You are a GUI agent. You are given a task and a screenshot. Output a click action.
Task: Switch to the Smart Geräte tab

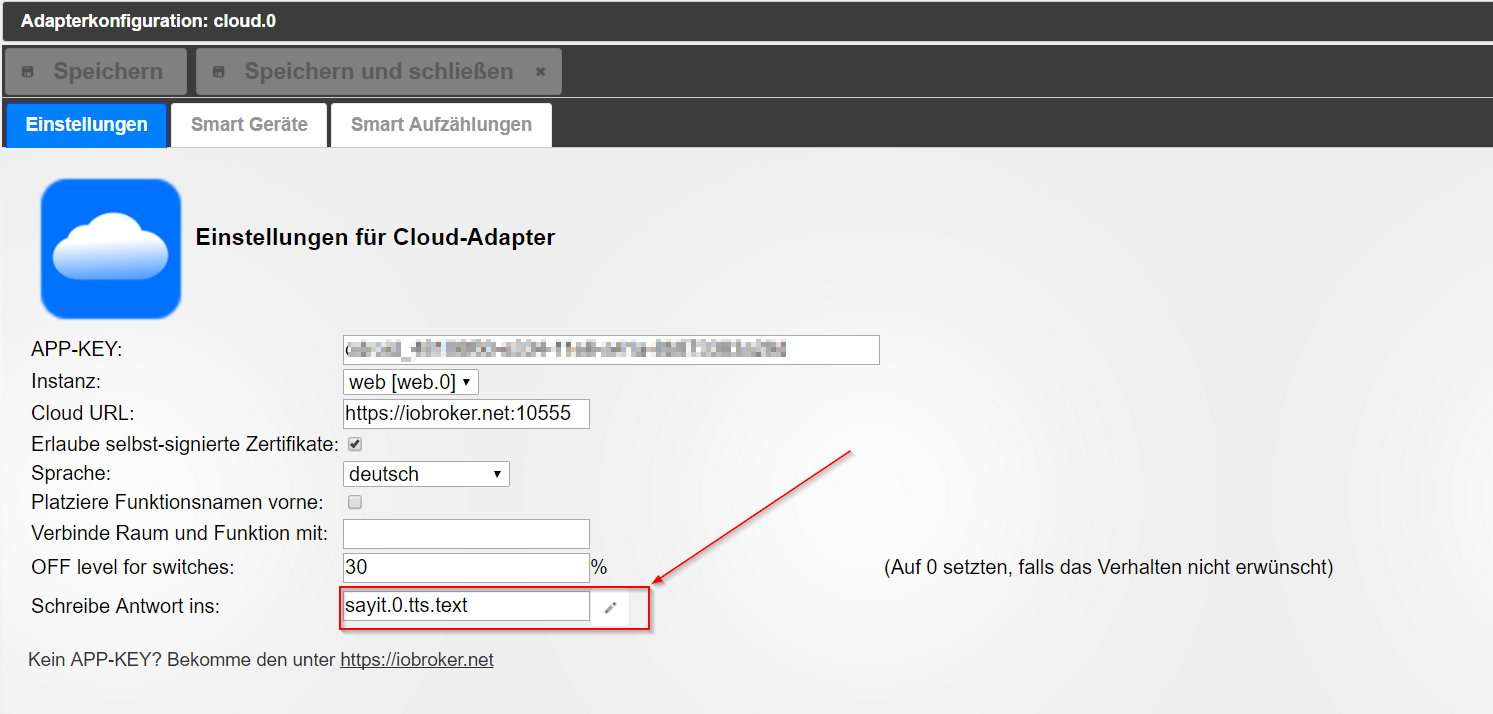tap(249, 125)
